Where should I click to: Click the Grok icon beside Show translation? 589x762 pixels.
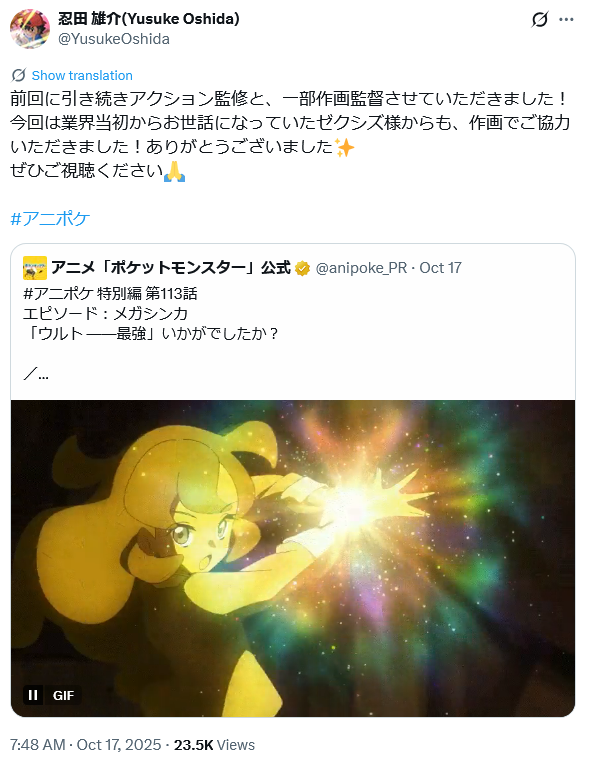click(x=18, y=75)
